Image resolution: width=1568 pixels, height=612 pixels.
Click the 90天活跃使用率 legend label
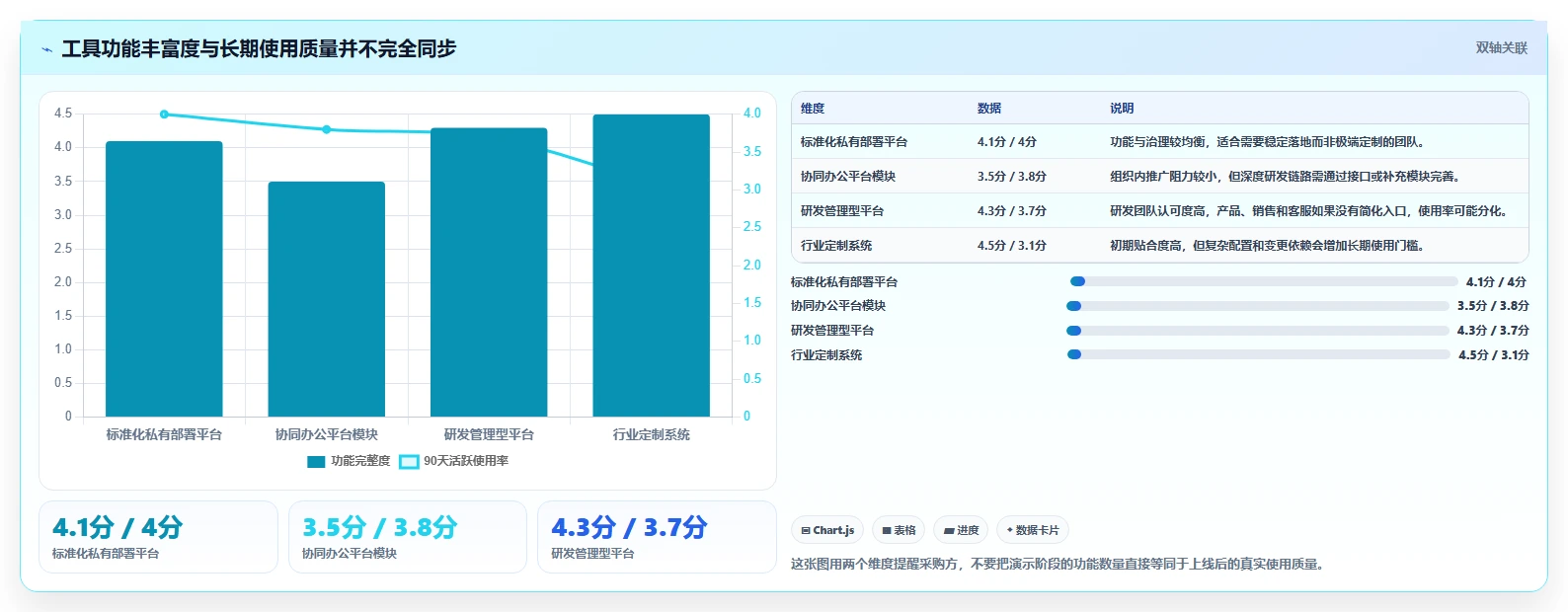pyautogui.click(x=466, y=461)
